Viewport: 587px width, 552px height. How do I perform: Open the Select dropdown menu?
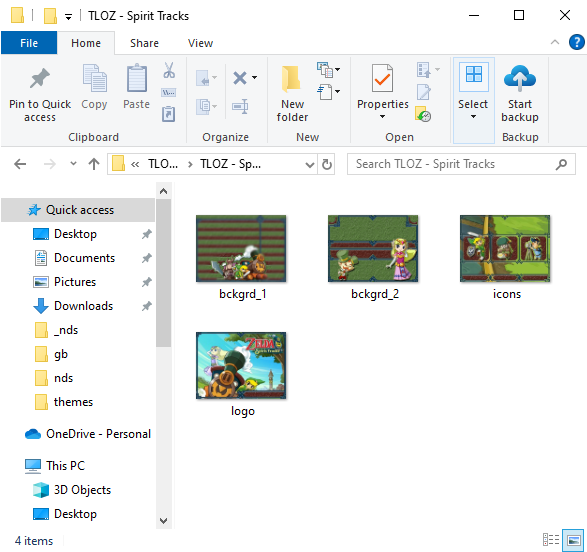[x=474, y=100]
